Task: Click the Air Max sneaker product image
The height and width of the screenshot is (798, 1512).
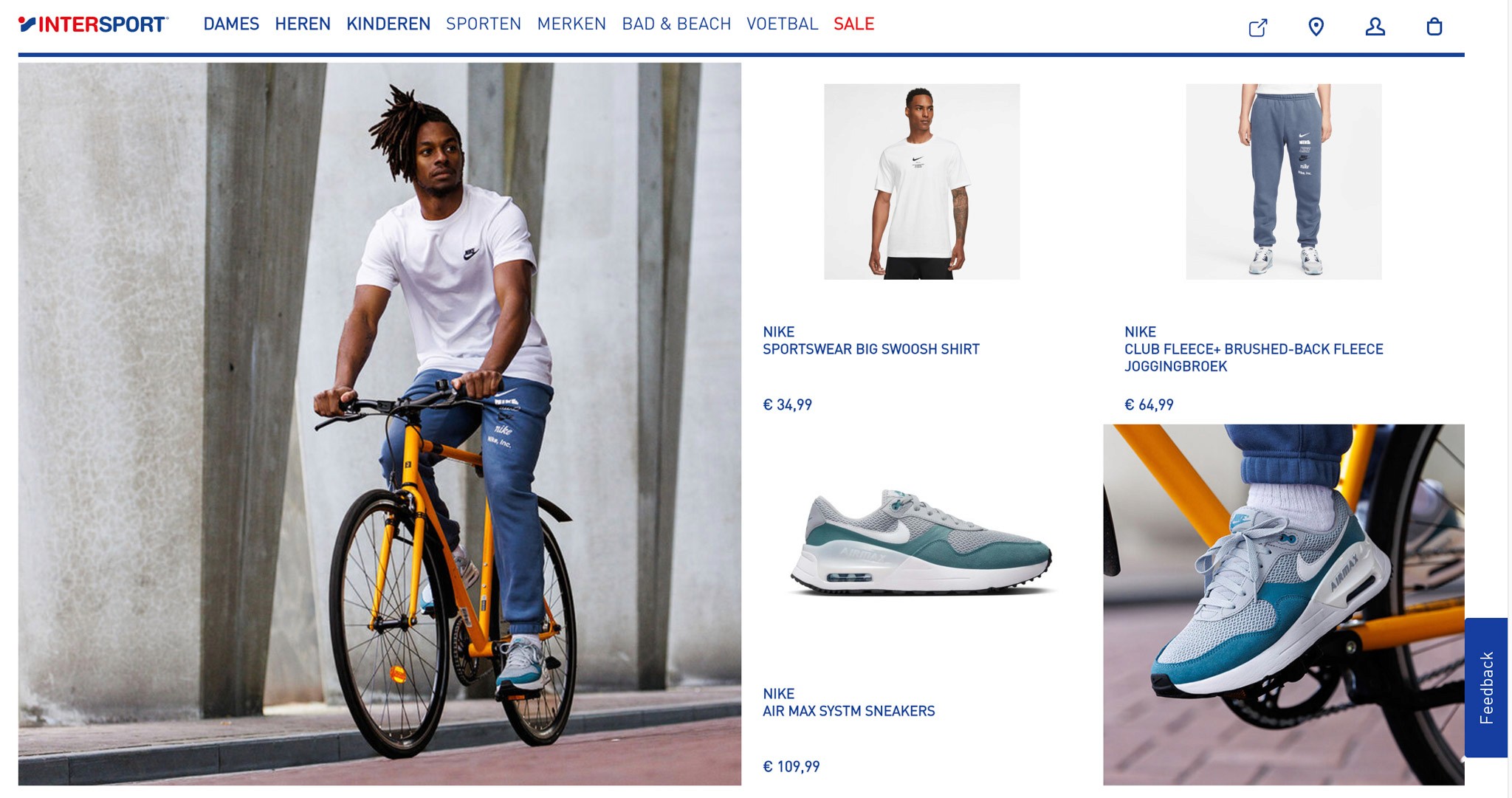Action: [922, 543]
